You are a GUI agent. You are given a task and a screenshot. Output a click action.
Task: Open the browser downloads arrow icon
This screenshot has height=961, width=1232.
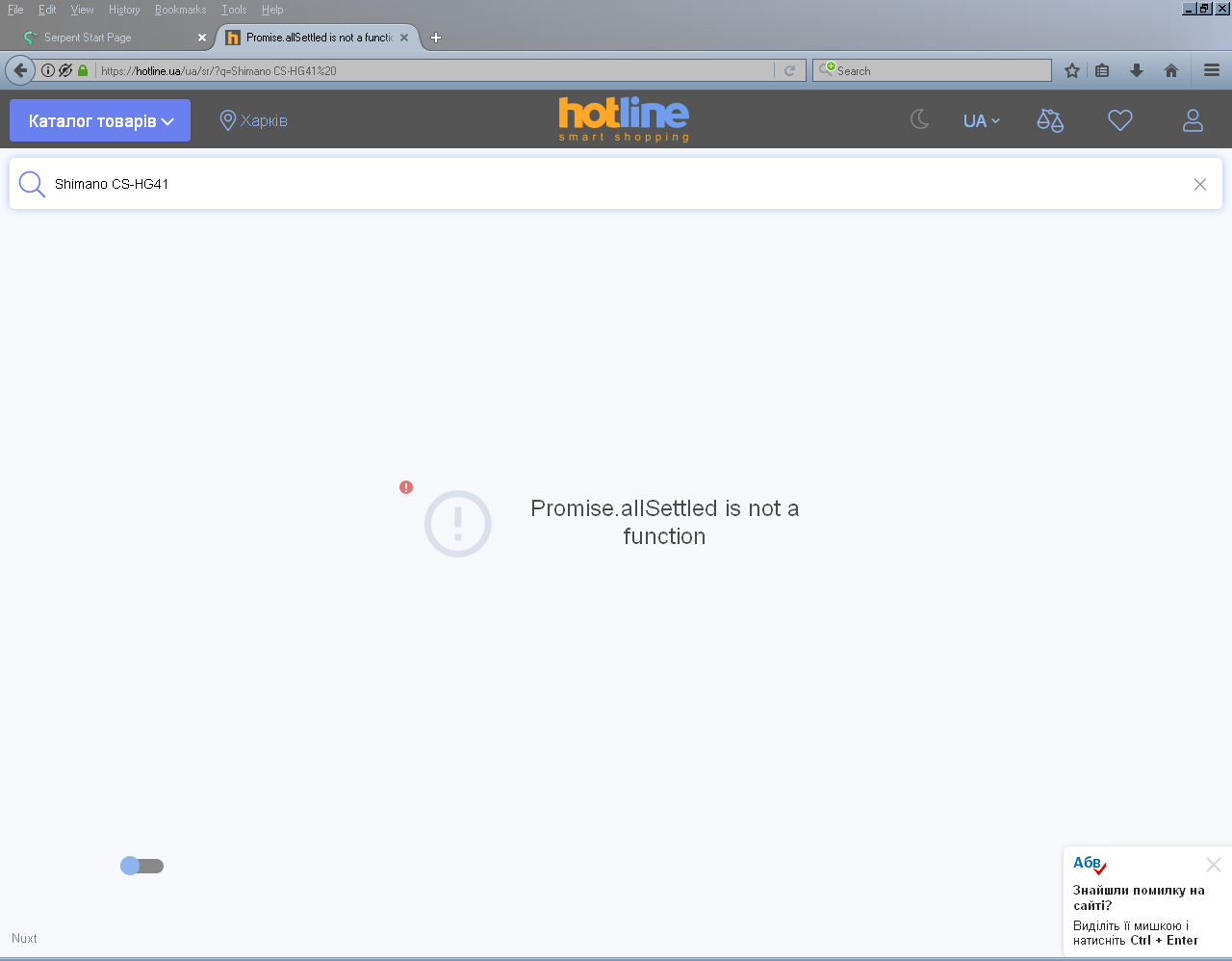1137,70
